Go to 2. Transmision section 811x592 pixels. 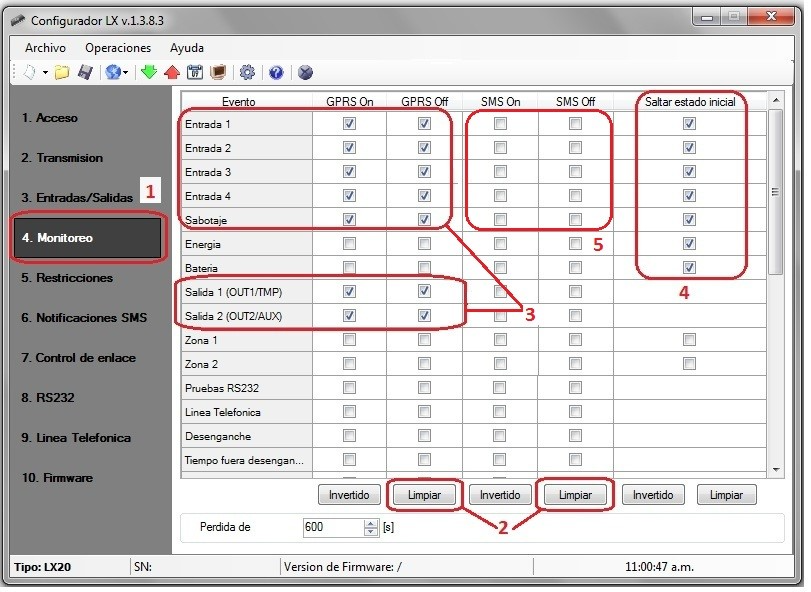point(63,159)
